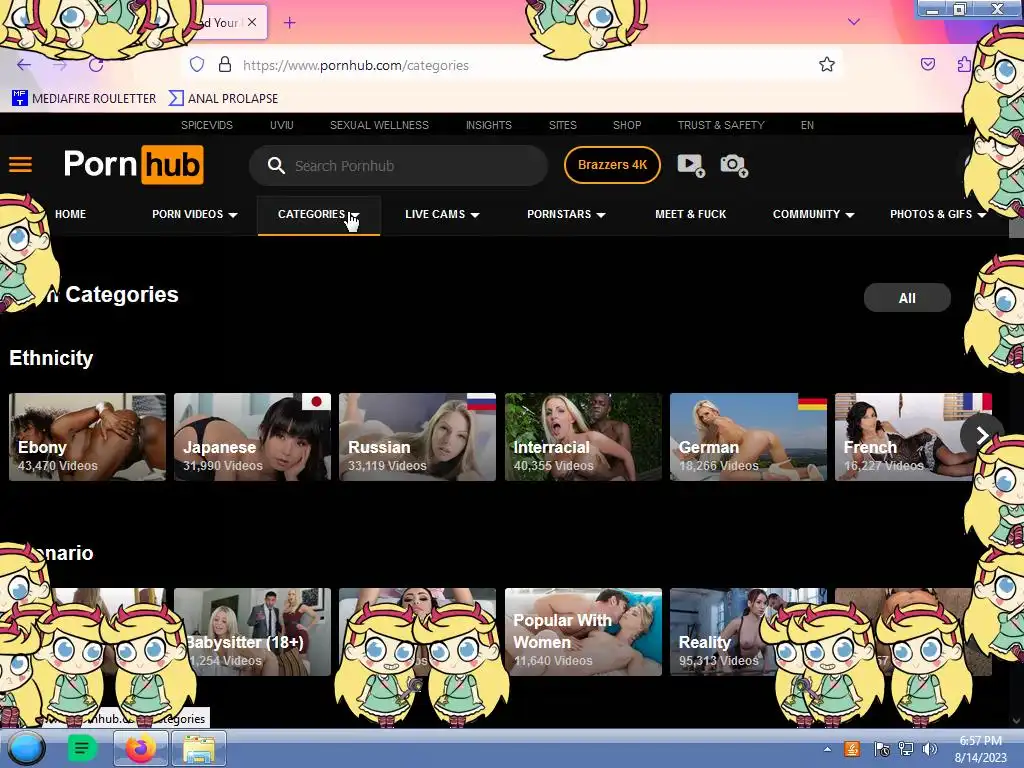
Task: Open the Action Center flag icon
Action: [881, 749]
